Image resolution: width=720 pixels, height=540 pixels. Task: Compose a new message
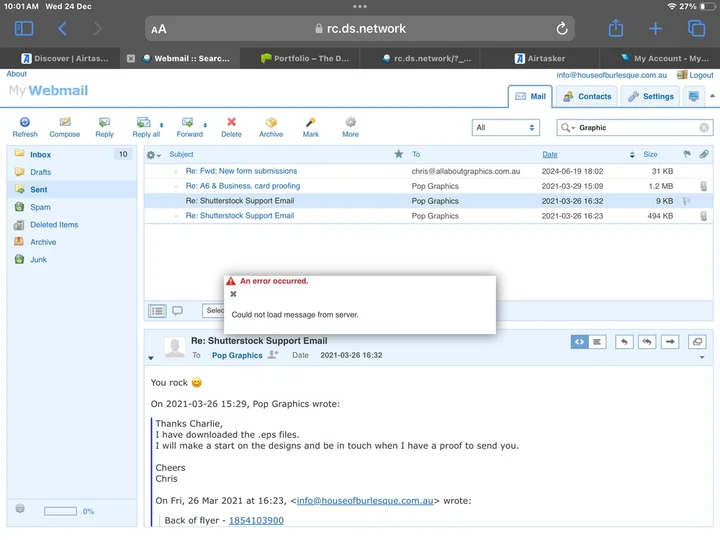65,127
